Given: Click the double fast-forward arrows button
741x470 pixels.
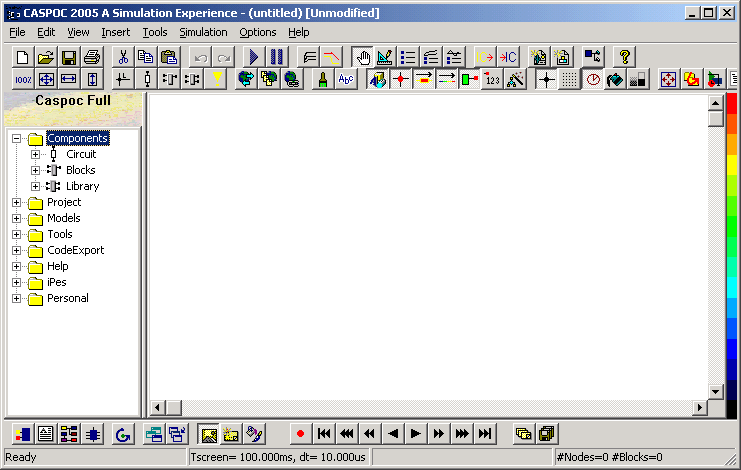Looking at the screenshot, I should click(x=439, y=434).
